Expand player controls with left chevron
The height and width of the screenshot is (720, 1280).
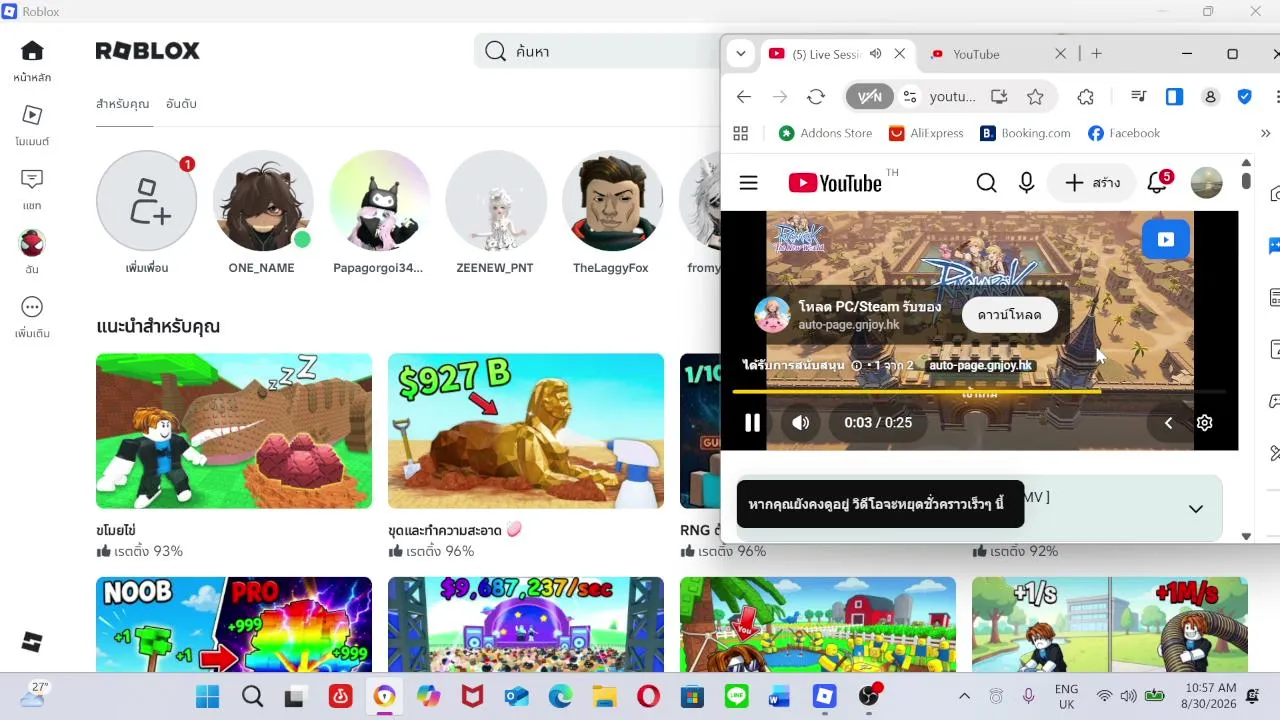click(x=1168, y=423)
